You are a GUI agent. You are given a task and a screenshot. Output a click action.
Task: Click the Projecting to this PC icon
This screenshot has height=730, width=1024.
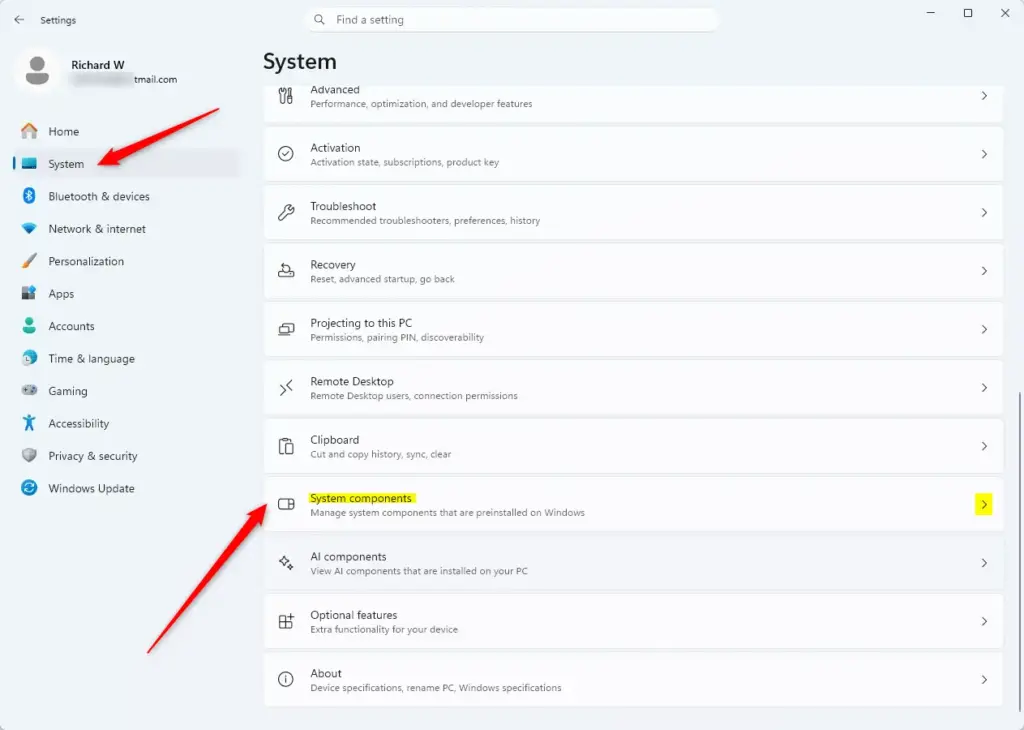coord(286,329)
